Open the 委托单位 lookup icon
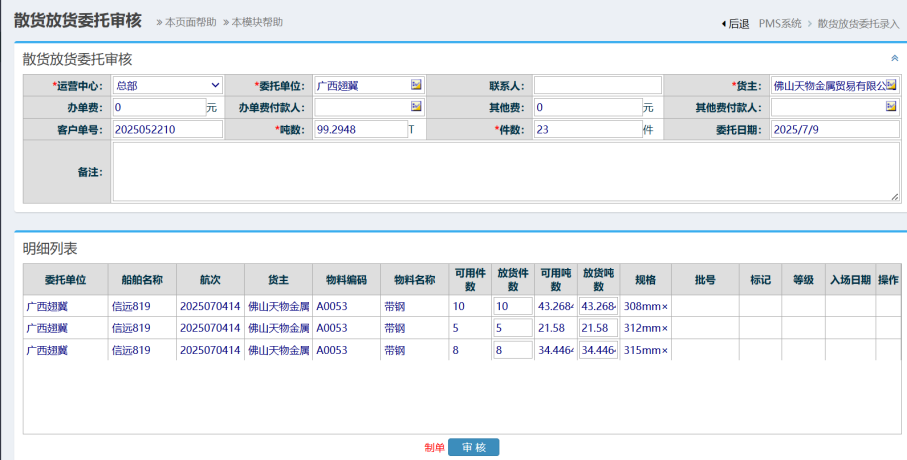 click(x=416, y=85)
